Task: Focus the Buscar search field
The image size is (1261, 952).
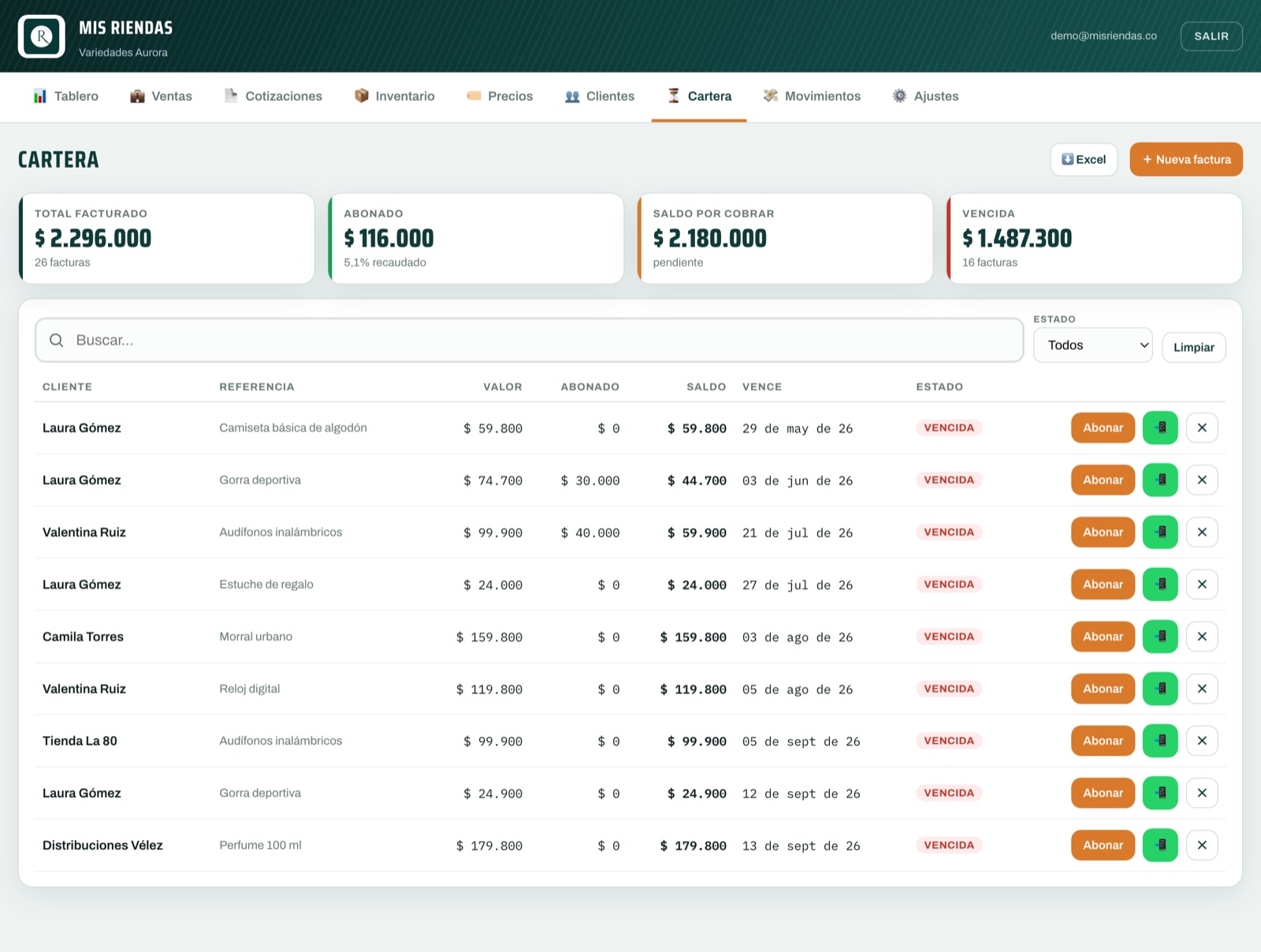Action: point(530,340)
